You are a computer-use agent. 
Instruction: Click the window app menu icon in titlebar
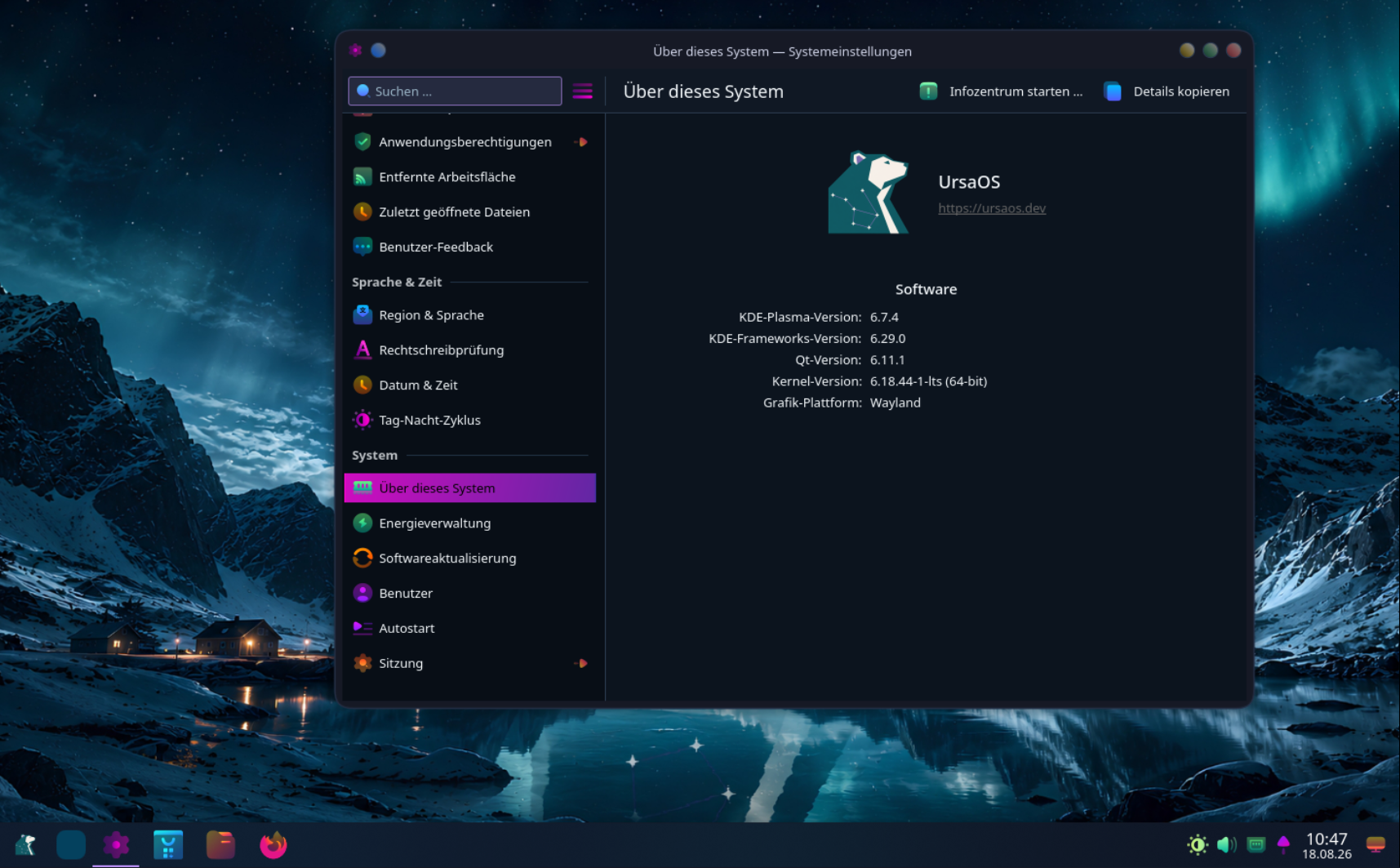click(356, 51)
